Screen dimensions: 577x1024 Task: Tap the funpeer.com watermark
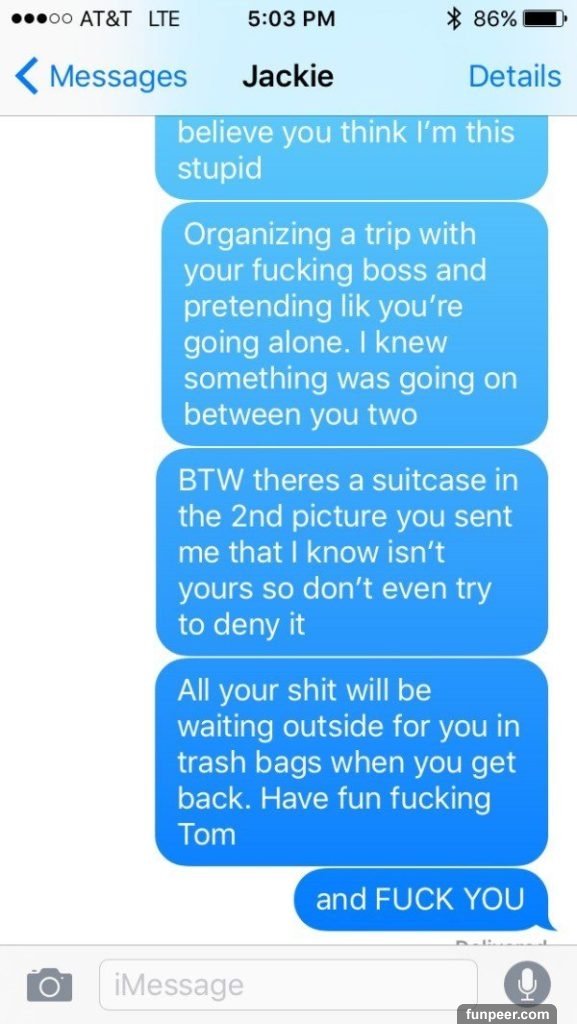pos(507,1014)
